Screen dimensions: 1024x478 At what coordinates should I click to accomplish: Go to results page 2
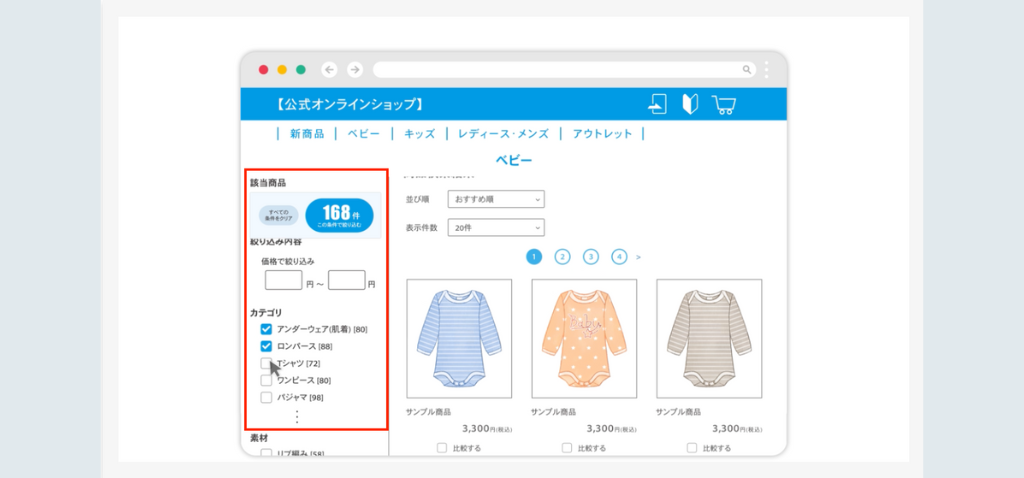tap(562, 257)
